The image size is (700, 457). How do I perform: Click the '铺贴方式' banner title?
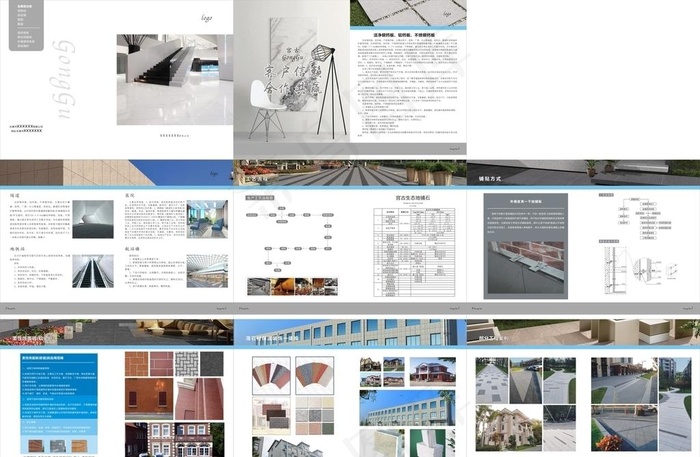(490, 179)
